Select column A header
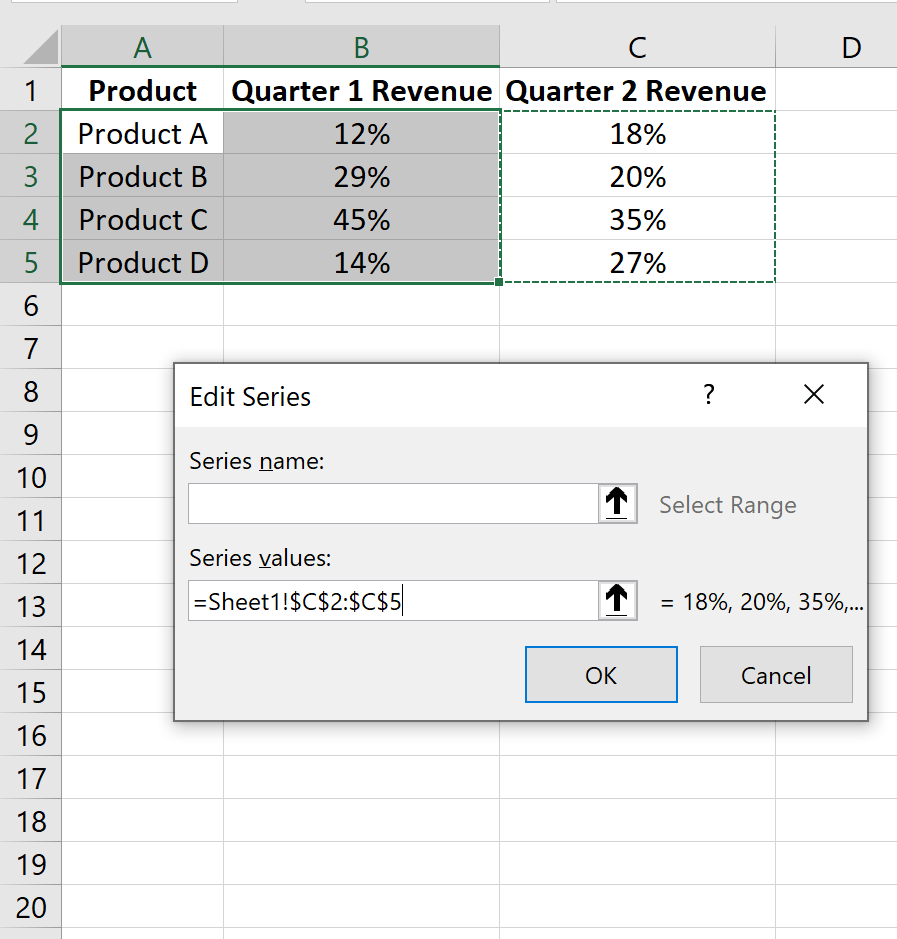Screen dimensions: 897x939 pyautogui.click(x=143, y=47)
